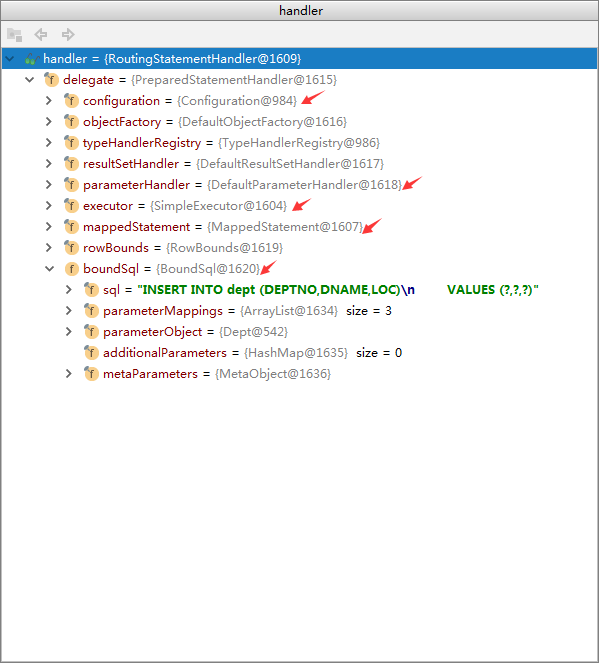599x663 pixels.
Task: Click the field icon beside parameterMappings
Action: click(x=91, y=311)
